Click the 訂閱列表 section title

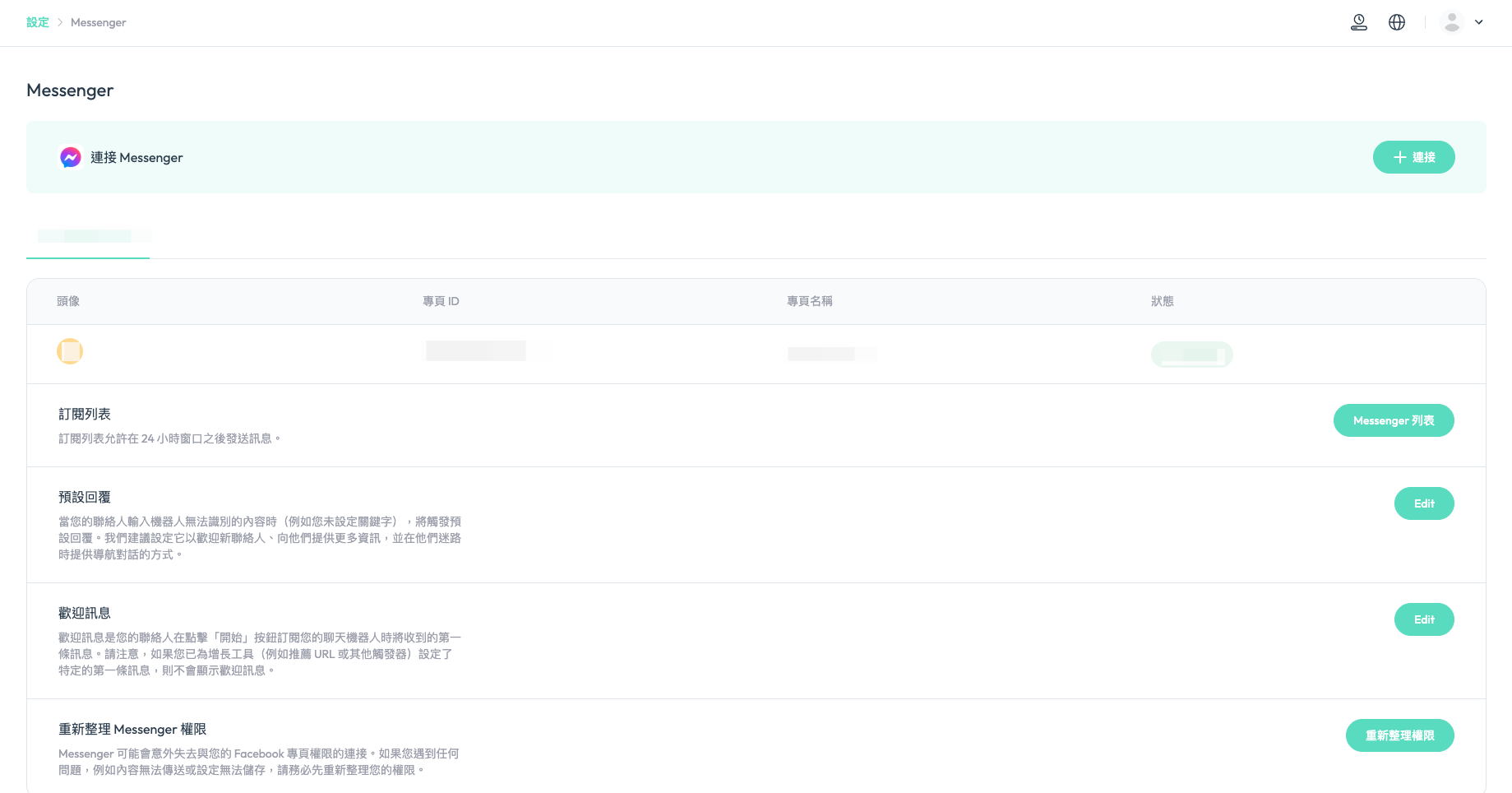pos(85,414)
